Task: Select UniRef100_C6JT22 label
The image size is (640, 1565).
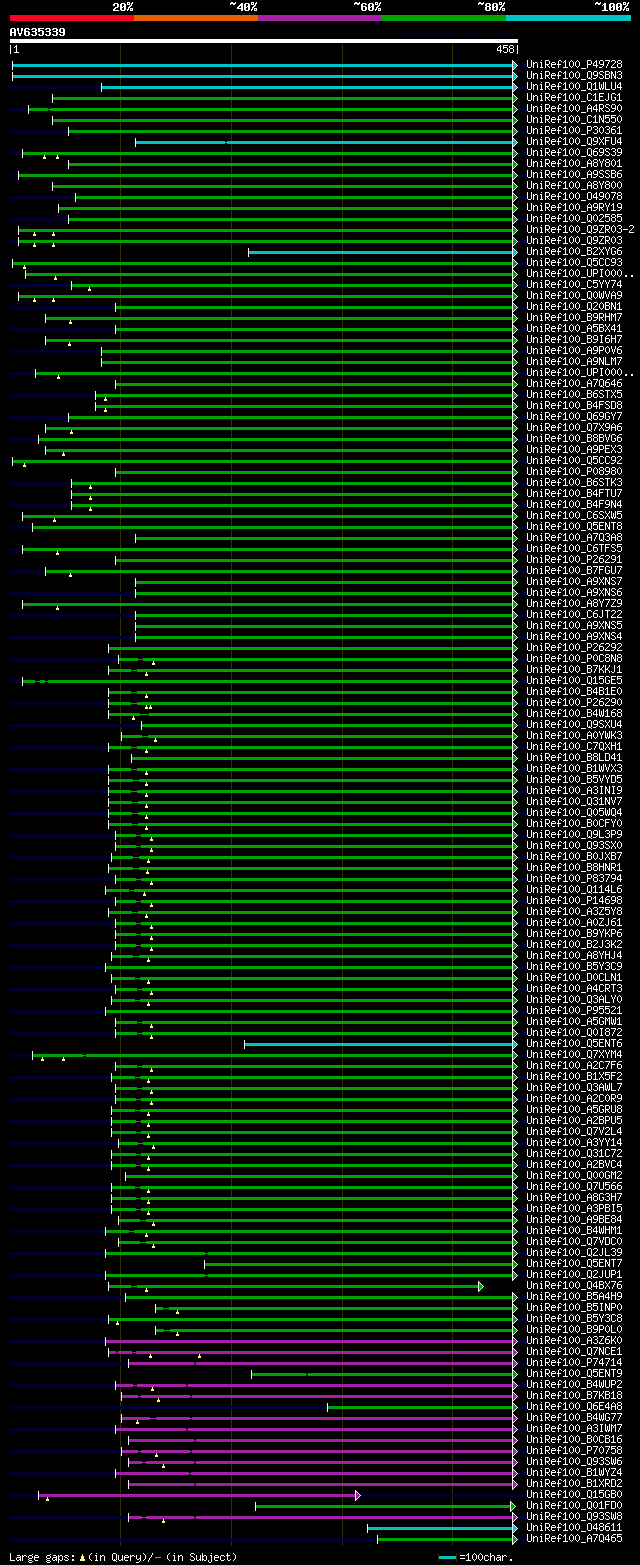Action: tap(574, 614)
